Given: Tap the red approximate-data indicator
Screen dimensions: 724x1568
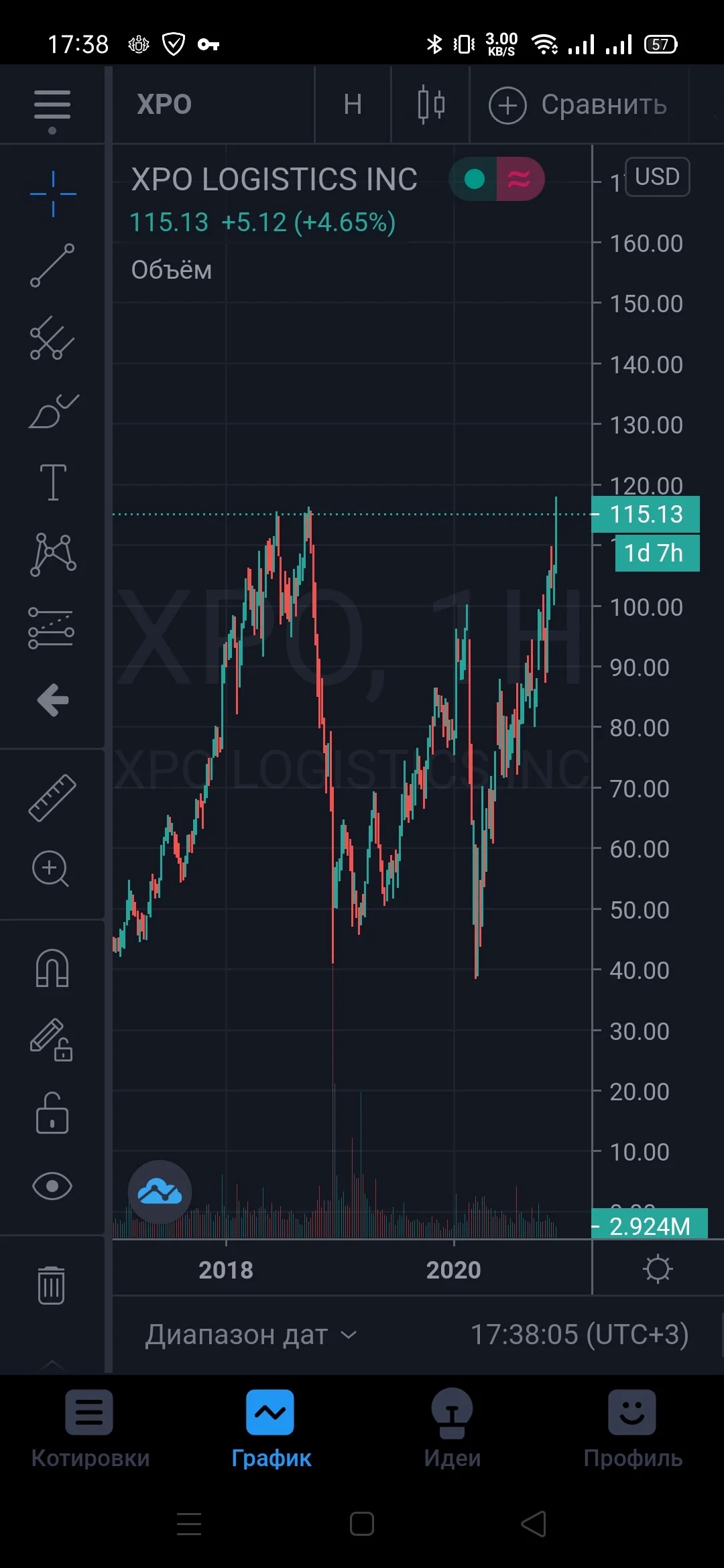Looking at the screenshot, I should tap(520, 179).
